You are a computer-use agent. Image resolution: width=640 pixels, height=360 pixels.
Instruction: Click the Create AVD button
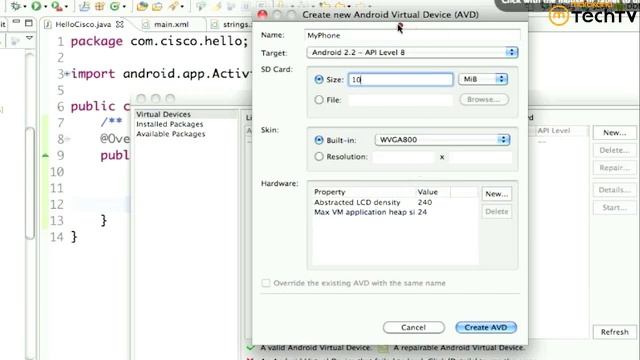coord(486,327)
